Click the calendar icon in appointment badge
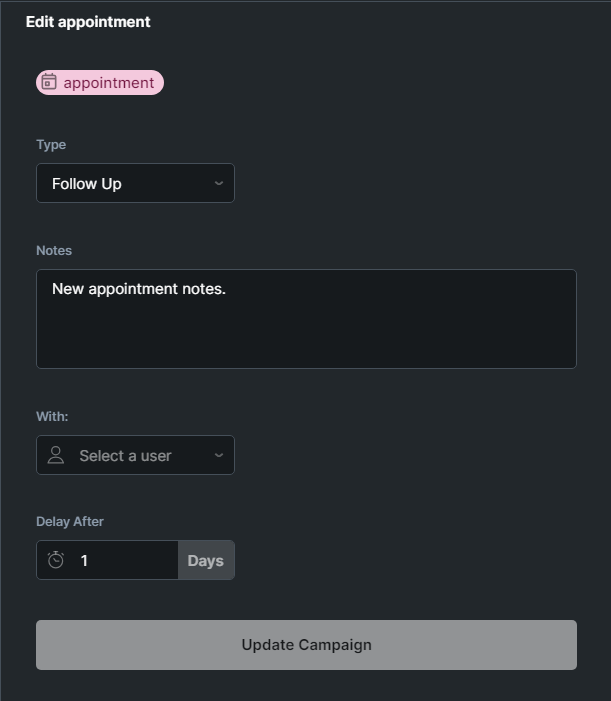 pos(49,82)
